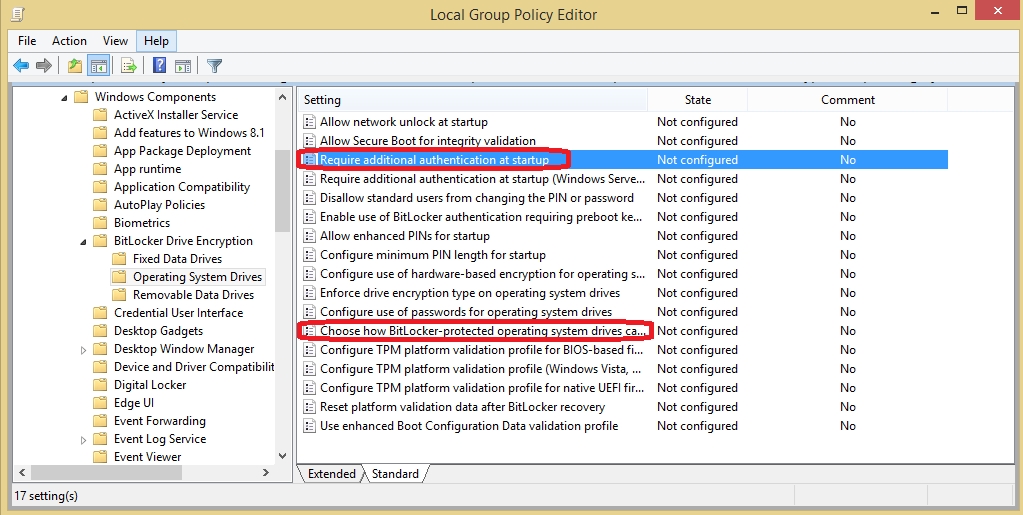This screenshot has height=515, width=1023.
Task: Open the Action menu
Action: click(69, 40)
